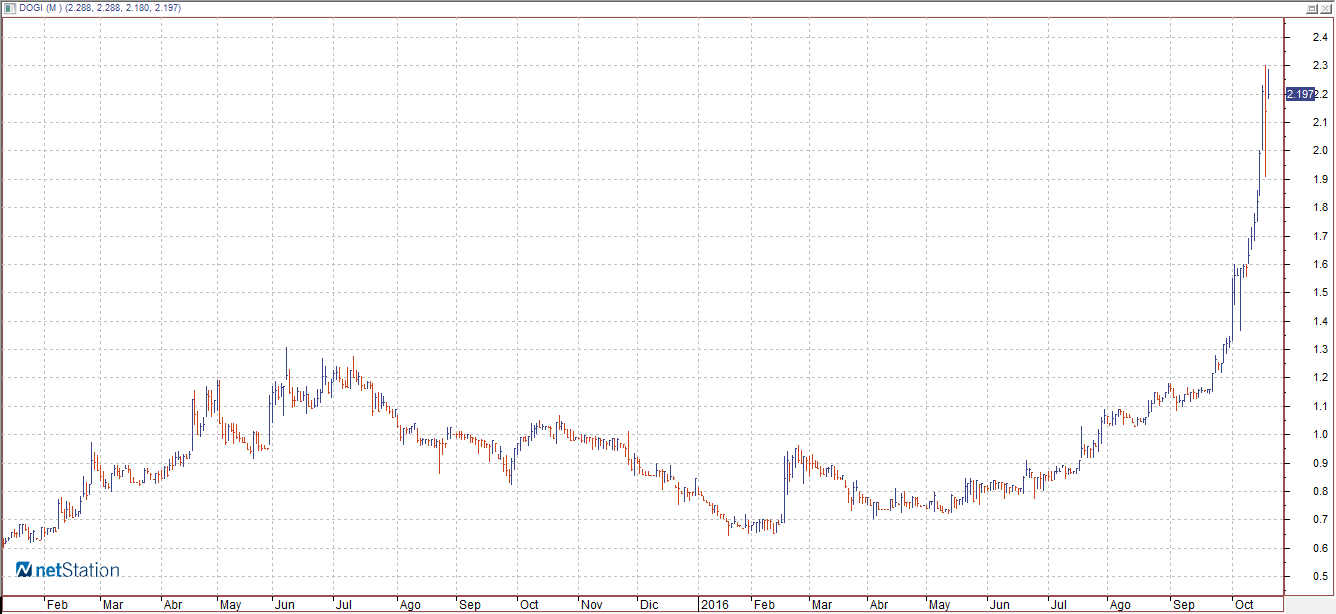Click the 1.3 price scale label

click(x=1320, y=350)
